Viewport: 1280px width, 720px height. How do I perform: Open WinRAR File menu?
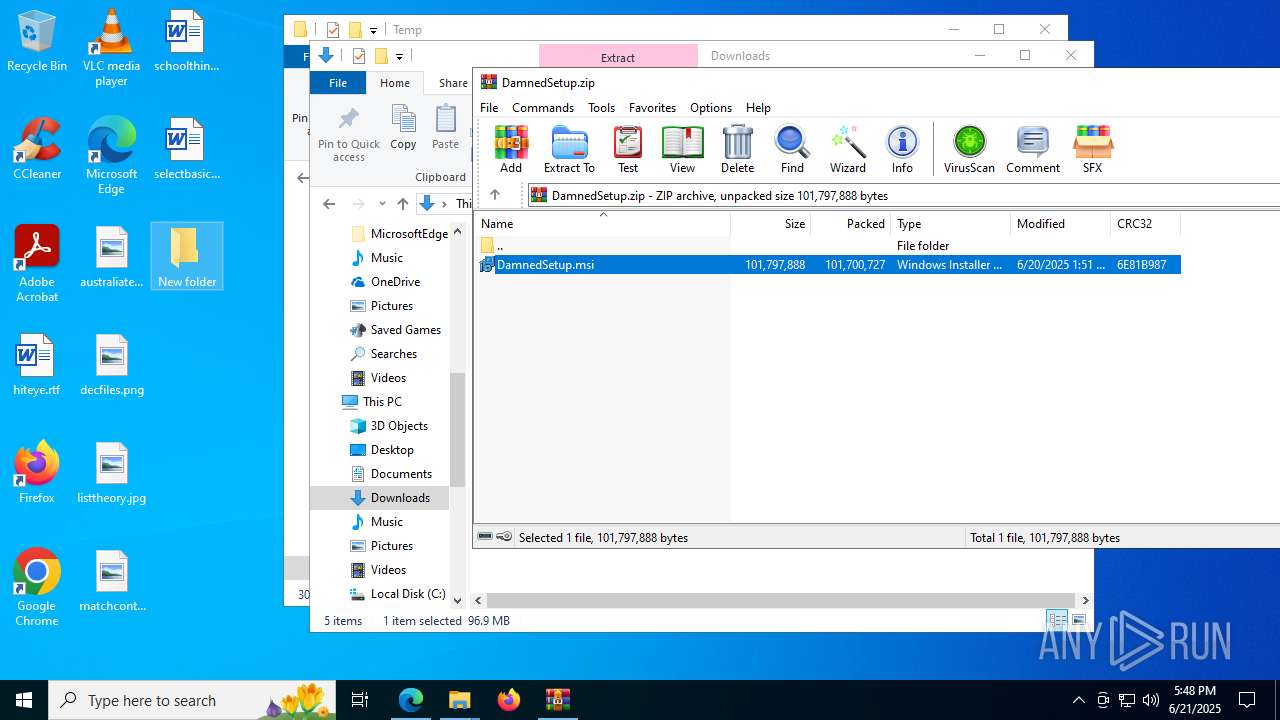point(489,108)
